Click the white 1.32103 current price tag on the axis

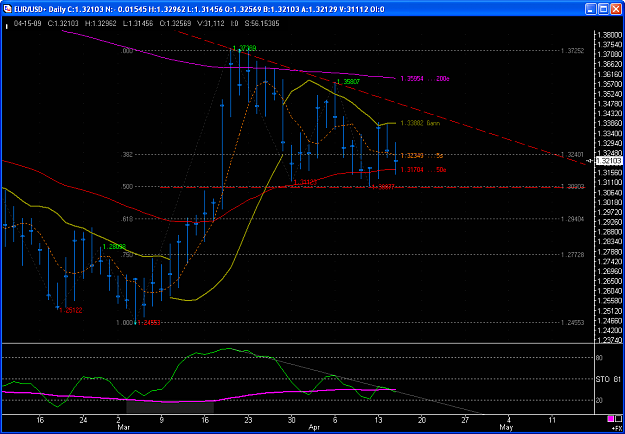tap(608, 160)
